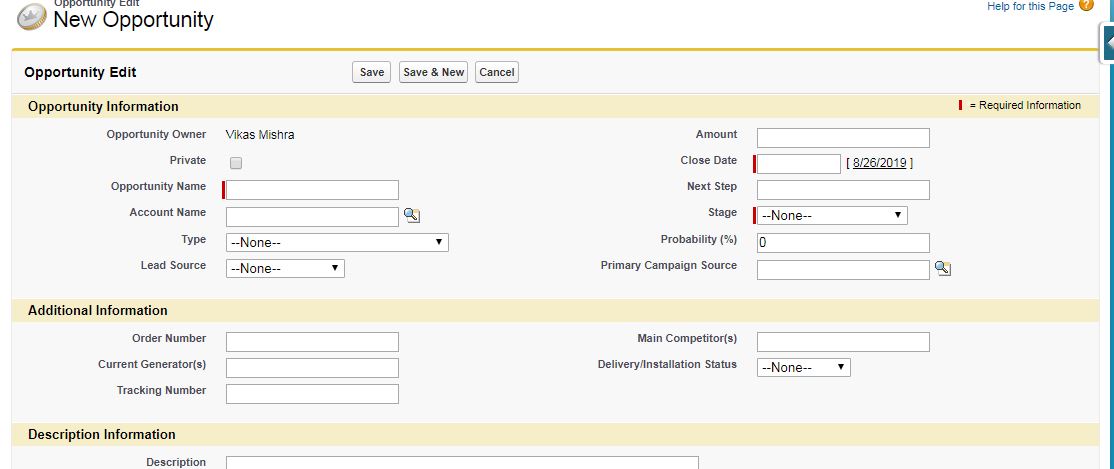Focus the Close Date field
Image resolution: width=1114 pixels, height=469 pixels.
799,163
